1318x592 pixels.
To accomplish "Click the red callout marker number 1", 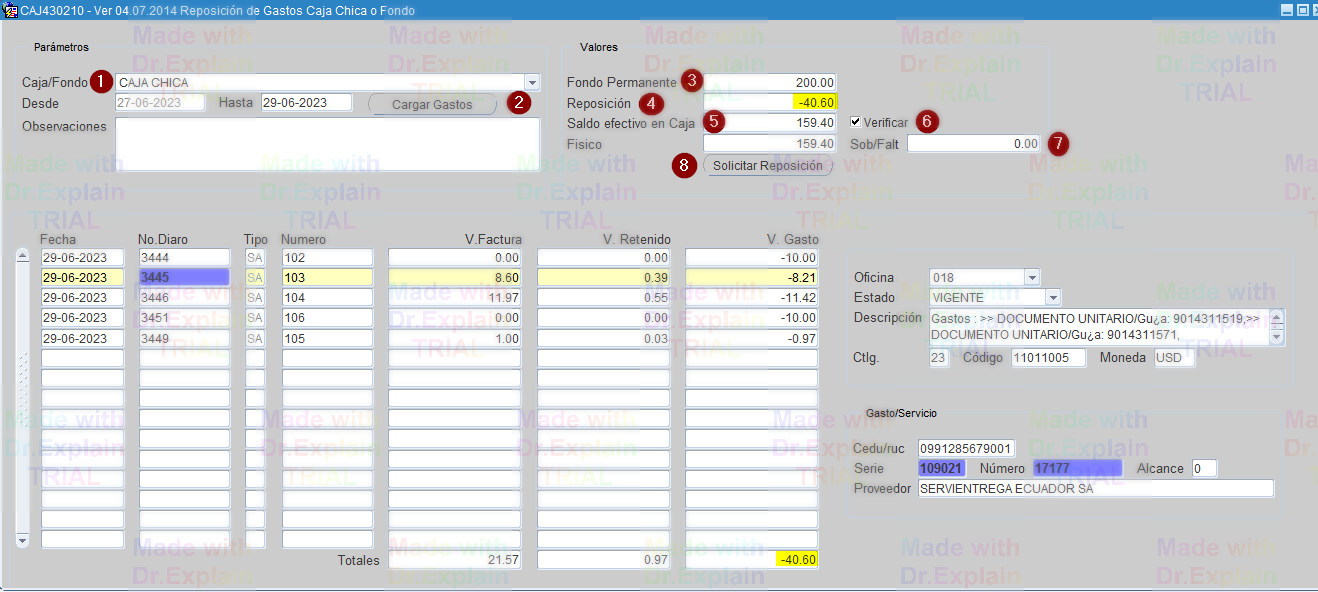I will 101,82.
